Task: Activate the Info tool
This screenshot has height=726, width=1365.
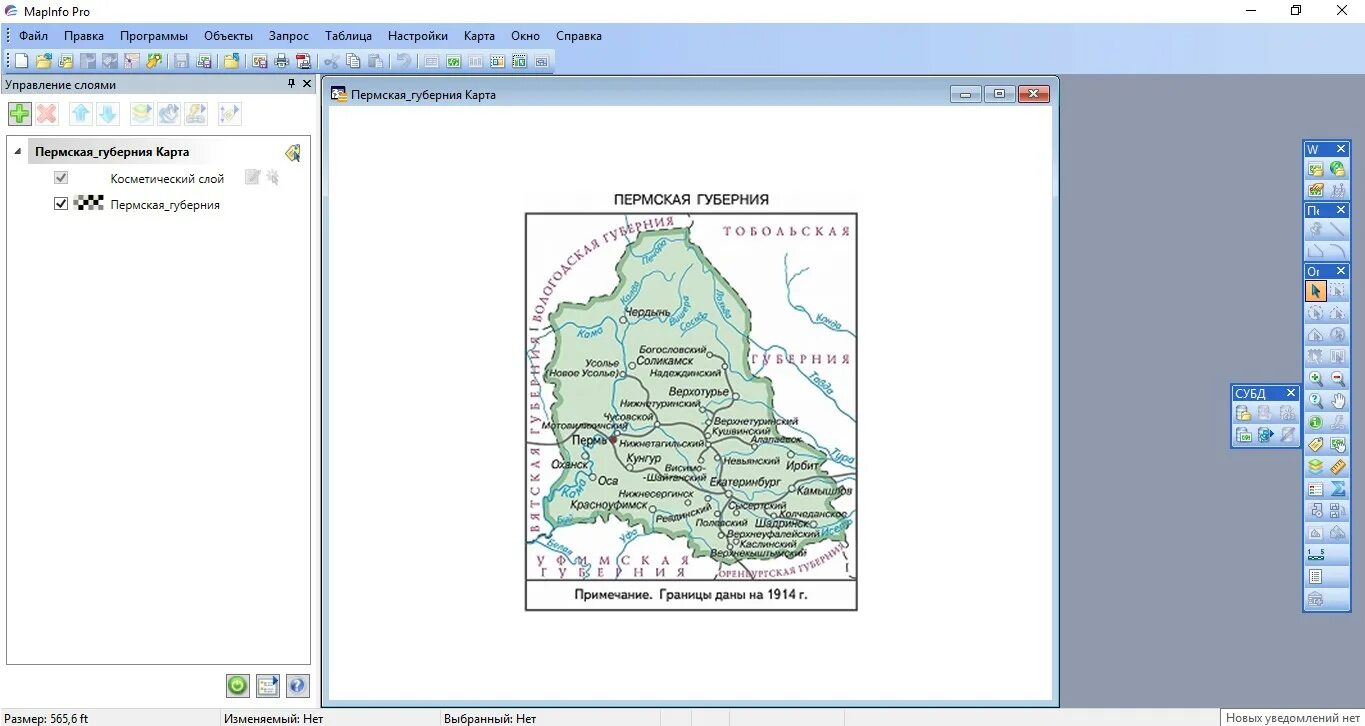Action: coord(1316,423)
